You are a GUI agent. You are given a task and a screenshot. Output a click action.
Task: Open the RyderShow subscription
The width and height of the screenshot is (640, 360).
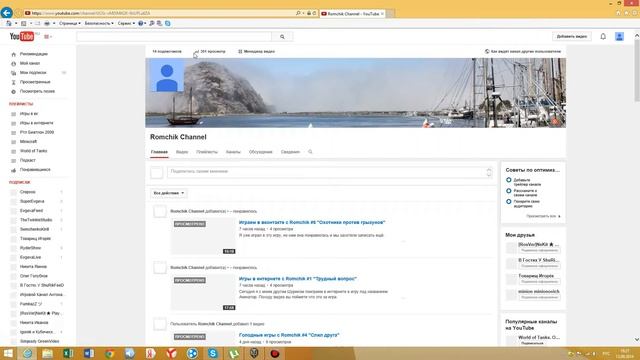coord(30,248)
